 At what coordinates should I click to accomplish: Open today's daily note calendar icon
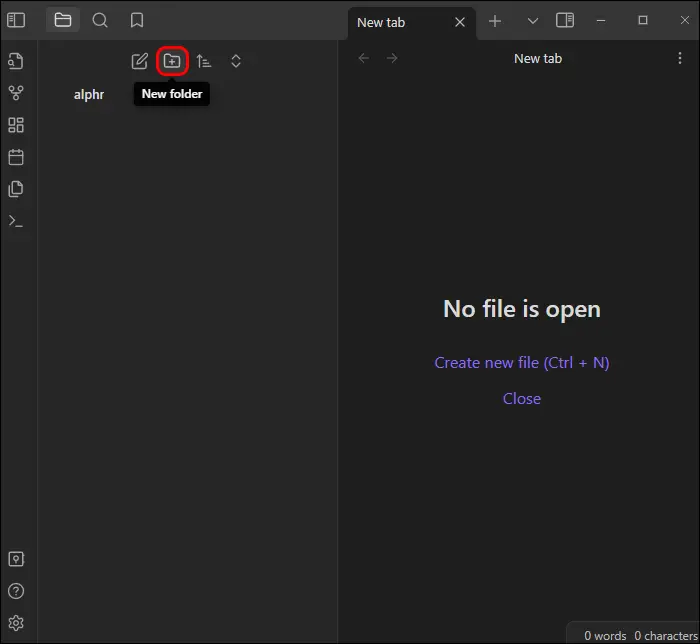(16, 157)
